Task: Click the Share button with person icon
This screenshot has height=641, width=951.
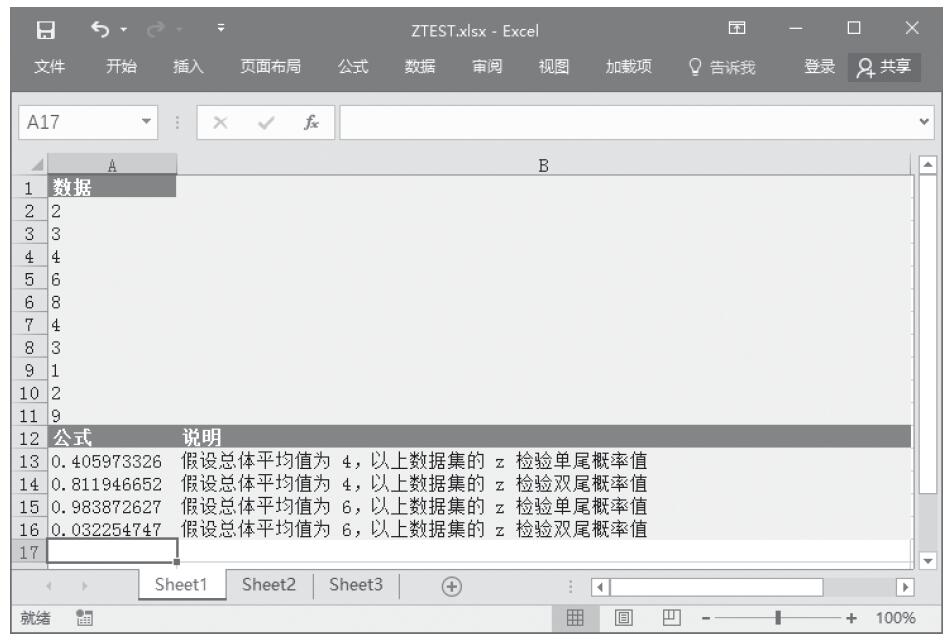Action: click(883, 67)
